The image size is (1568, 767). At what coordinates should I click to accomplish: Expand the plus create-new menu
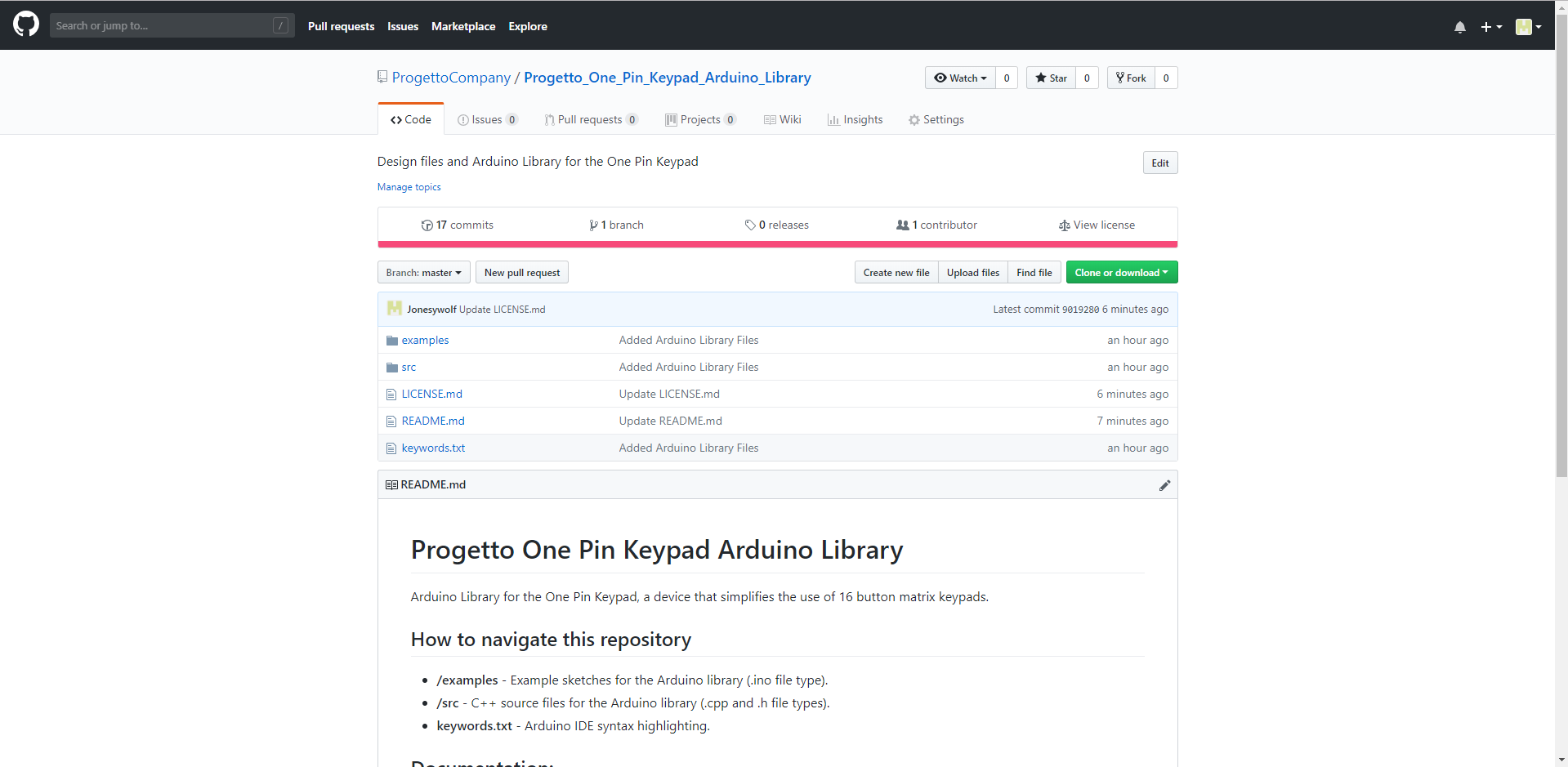pos(1491,27)
